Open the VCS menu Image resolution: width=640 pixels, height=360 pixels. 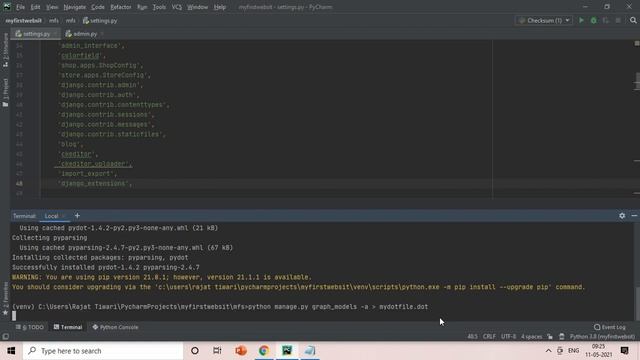point(177,7)
